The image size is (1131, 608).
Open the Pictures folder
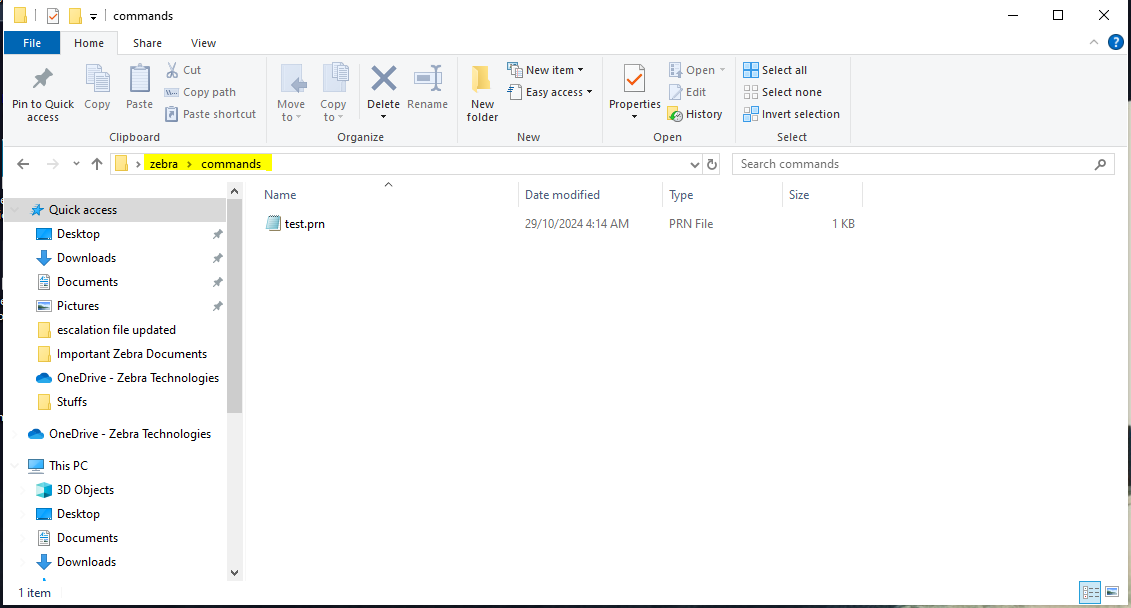click(78, 306)
